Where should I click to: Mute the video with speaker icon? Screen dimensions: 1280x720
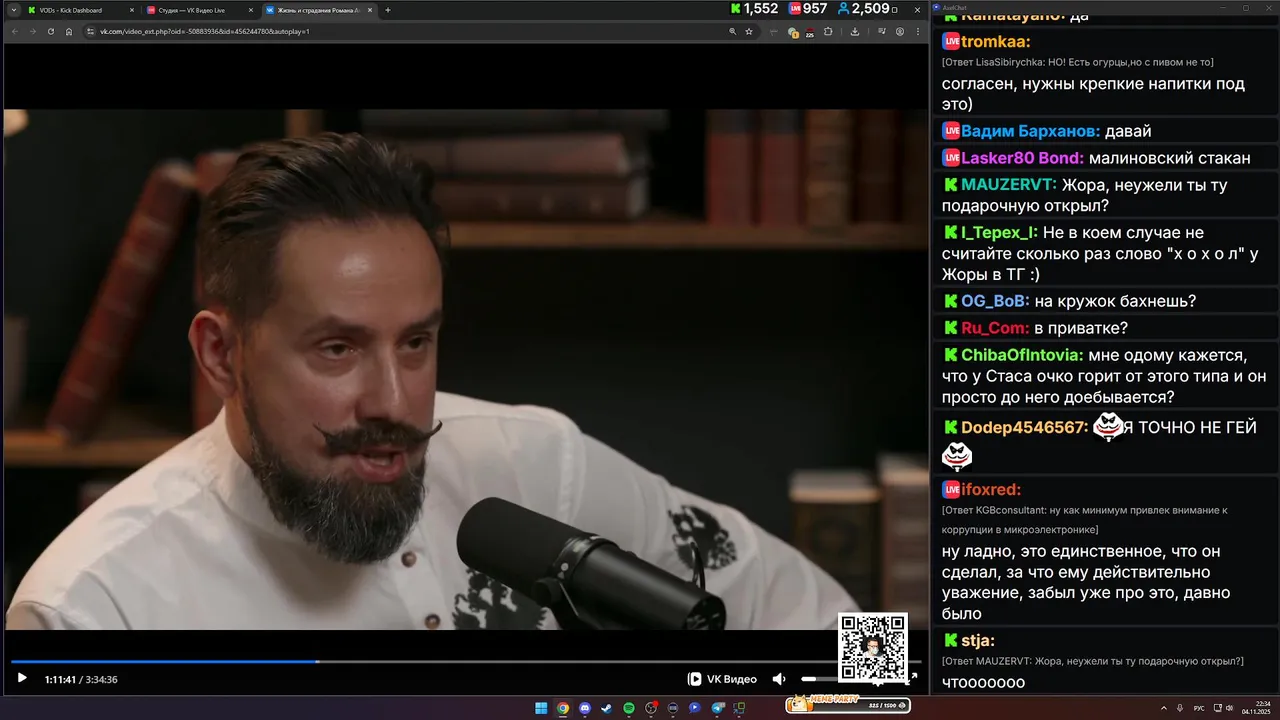click(x=779, y=679)
